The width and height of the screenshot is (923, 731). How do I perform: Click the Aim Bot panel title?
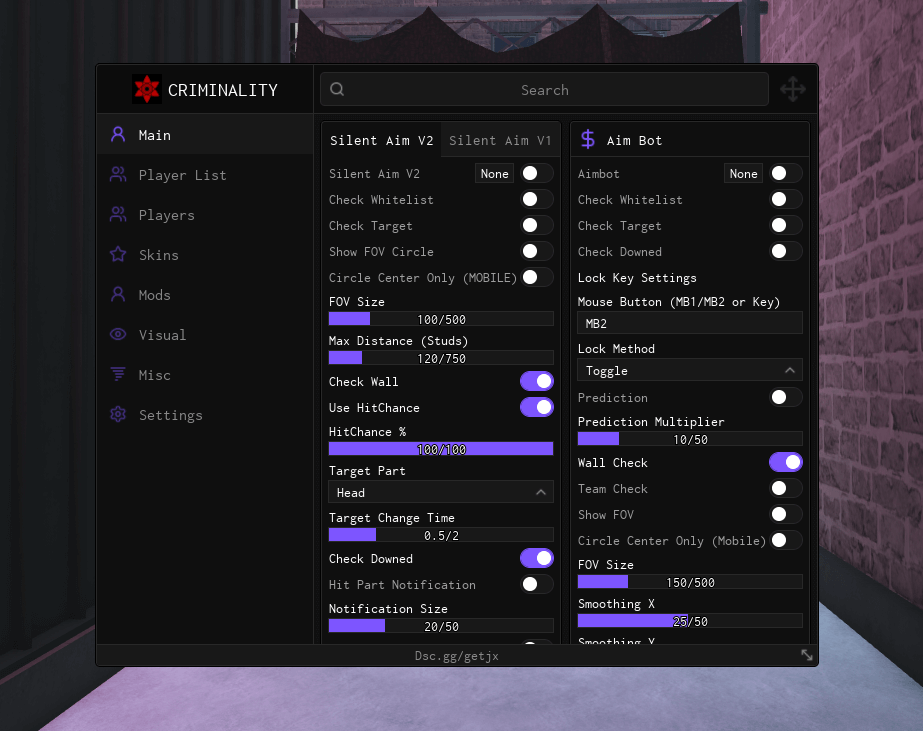pyautogui.click(x=634, y=141)
